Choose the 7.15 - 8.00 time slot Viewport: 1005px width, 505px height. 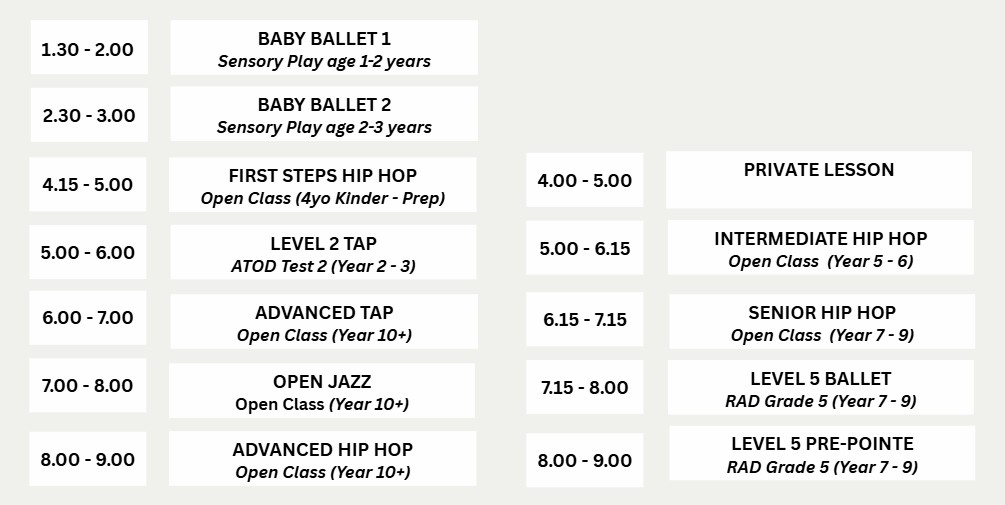click(585, 388)
